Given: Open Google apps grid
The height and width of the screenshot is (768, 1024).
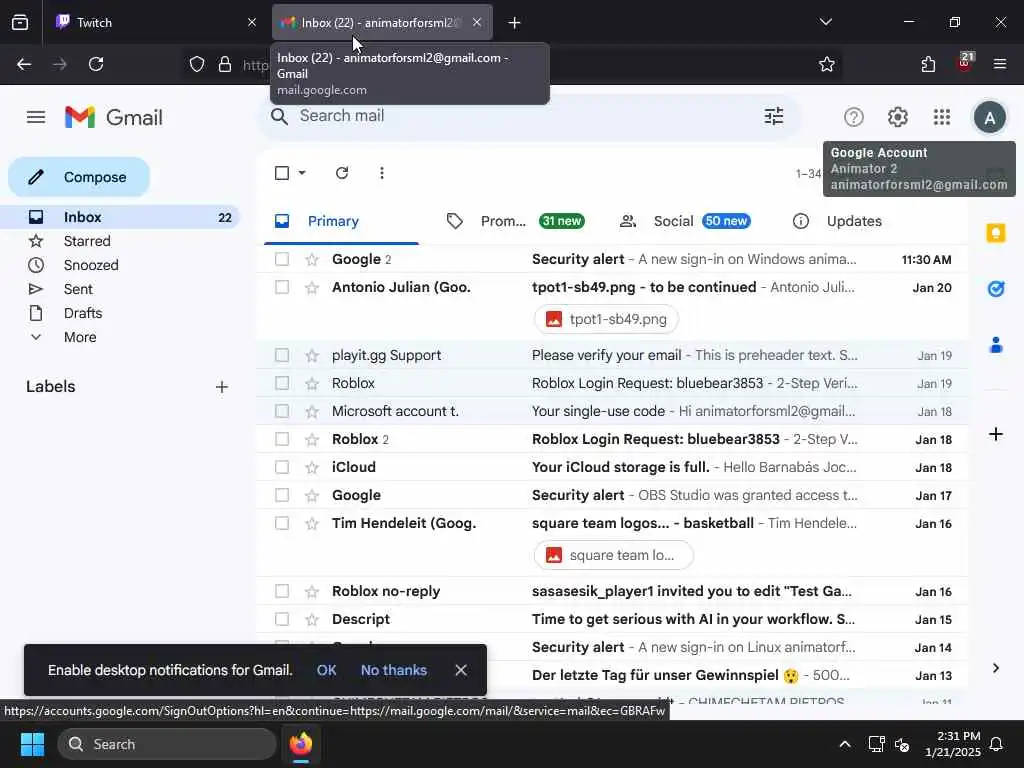Looking at the screenshot, I should pos(942,118).
